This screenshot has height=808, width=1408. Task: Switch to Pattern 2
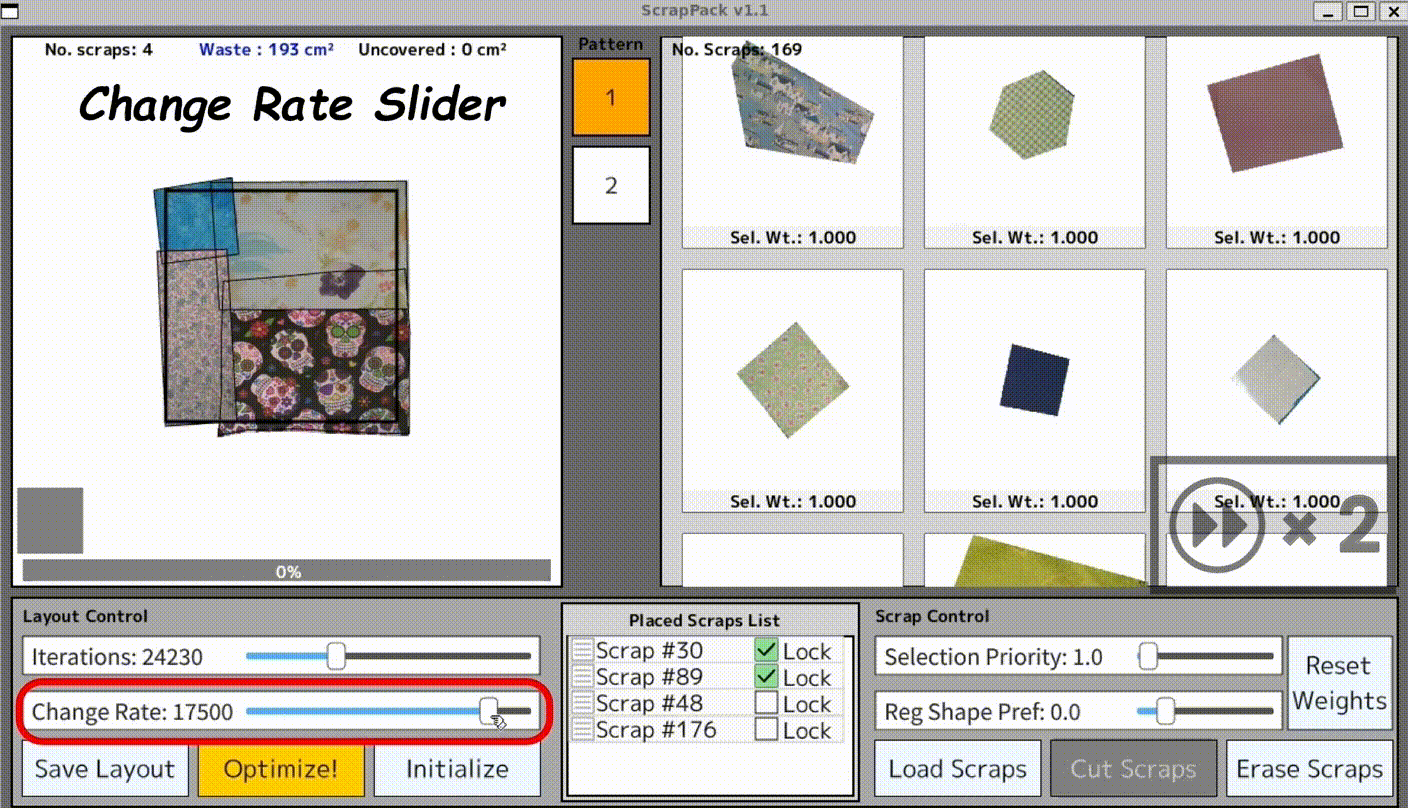coord(611,186)
